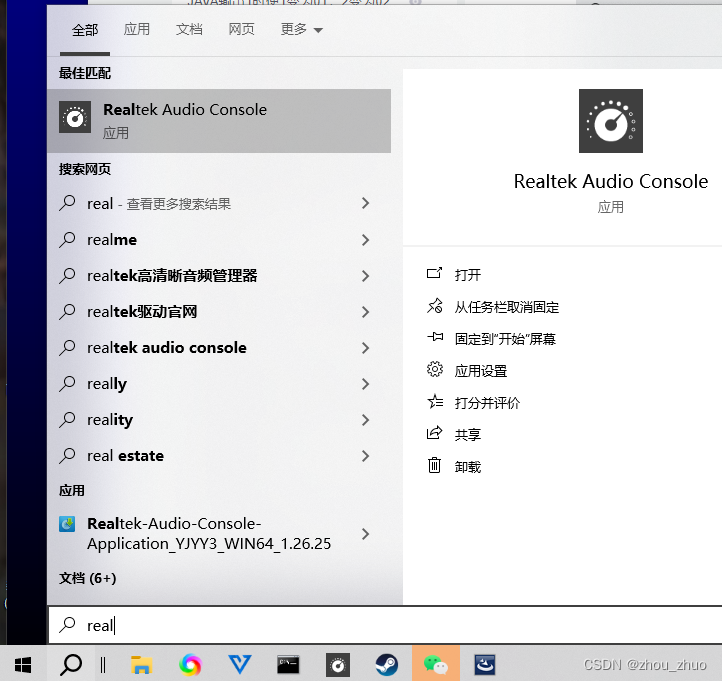Expand arrow next to realtek高清晰音频管理器
This screenshot has height=681, width=722.
366,276
